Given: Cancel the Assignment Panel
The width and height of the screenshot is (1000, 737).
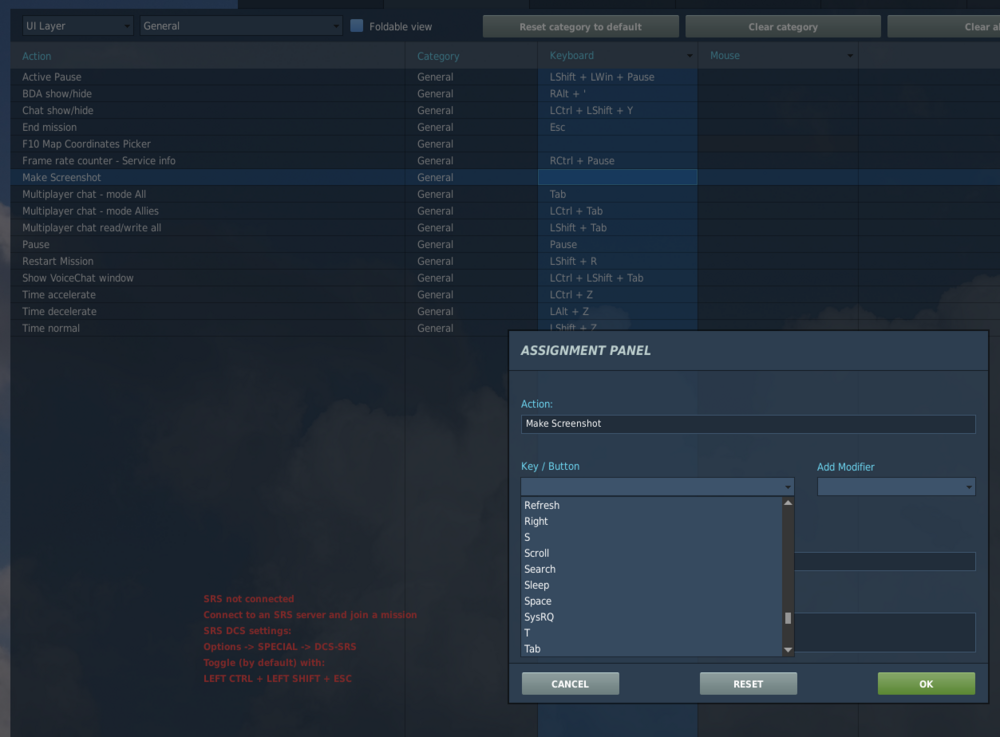Looking at the screenshot, I should [x=570, y=683].
